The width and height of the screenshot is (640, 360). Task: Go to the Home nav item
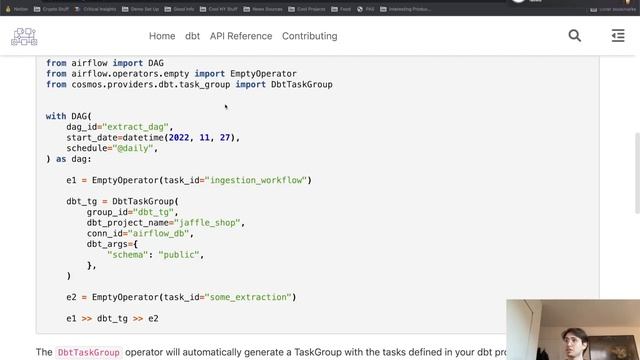pos(162,36)
